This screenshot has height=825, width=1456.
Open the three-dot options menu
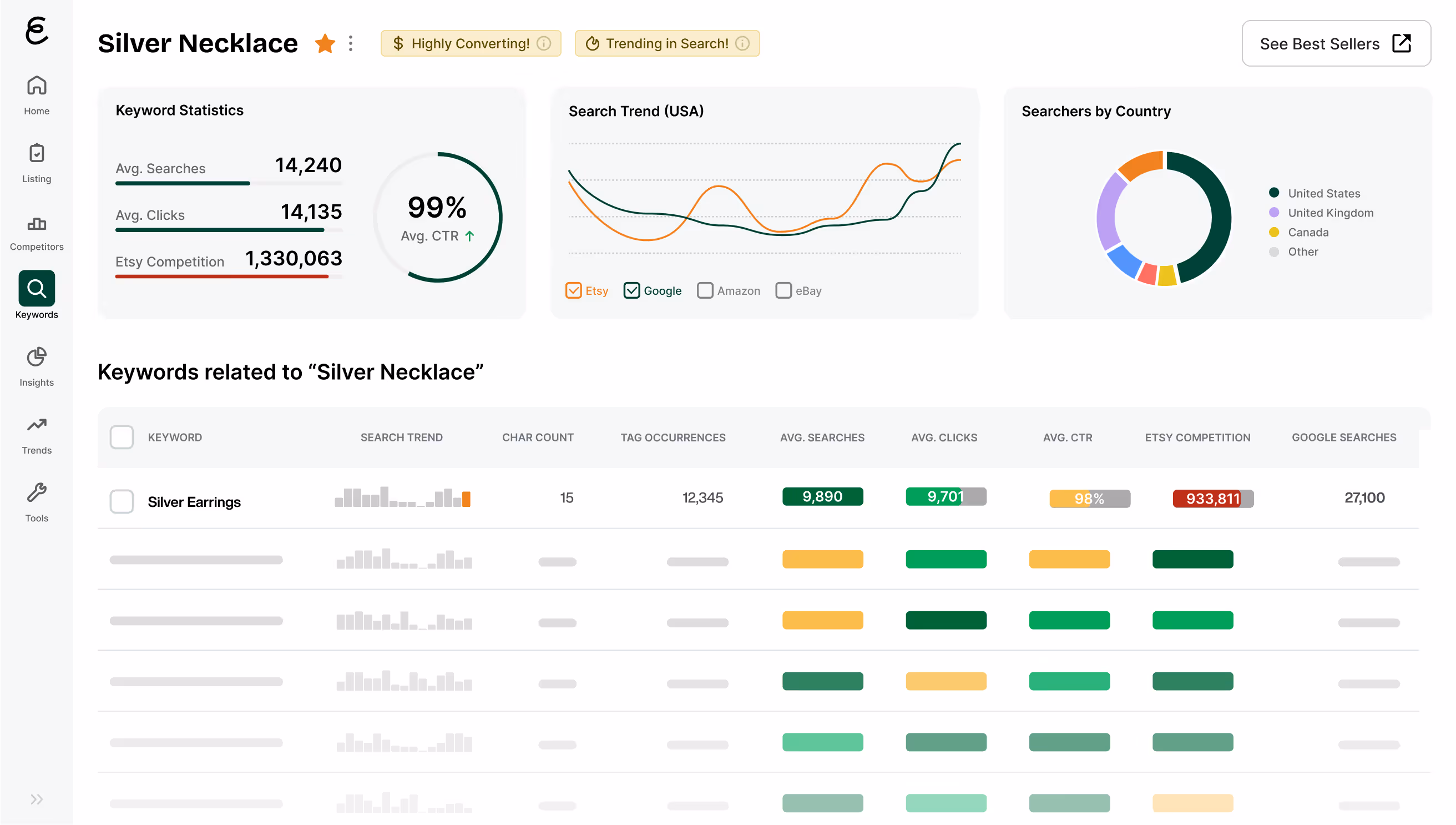(x=351, y=44)
